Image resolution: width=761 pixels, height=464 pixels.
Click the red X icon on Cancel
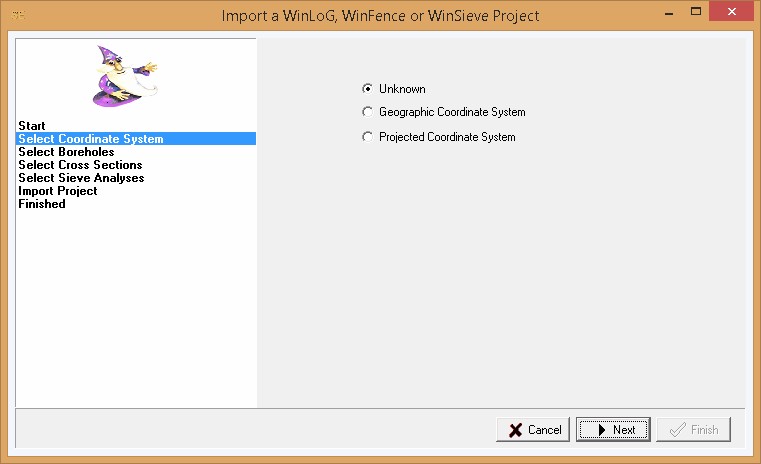click(x=515, y=430)
